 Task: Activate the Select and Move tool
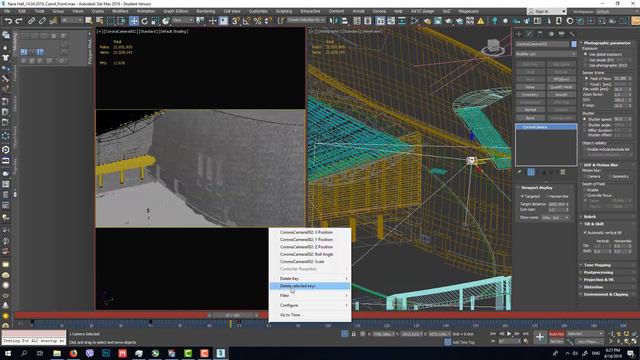coord(134,21)
